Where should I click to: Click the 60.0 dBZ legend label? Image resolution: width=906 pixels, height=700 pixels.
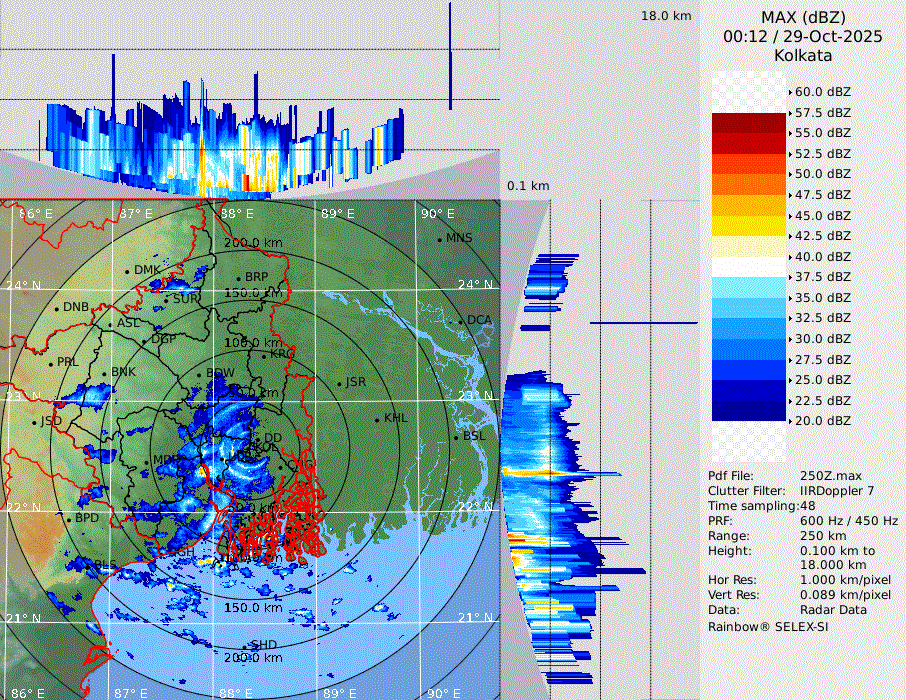(822, 92)
